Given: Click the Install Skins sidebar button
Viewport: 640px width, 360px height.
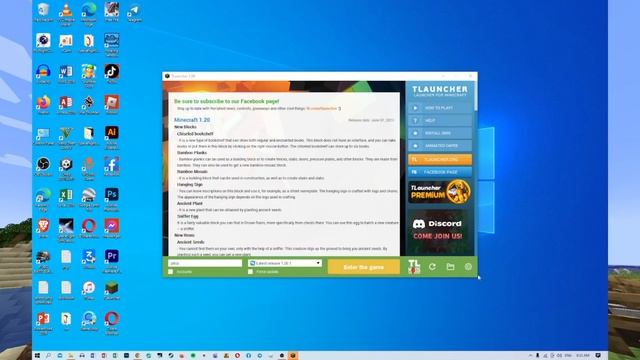Looking at the screenshot, I should pos(440,133).
